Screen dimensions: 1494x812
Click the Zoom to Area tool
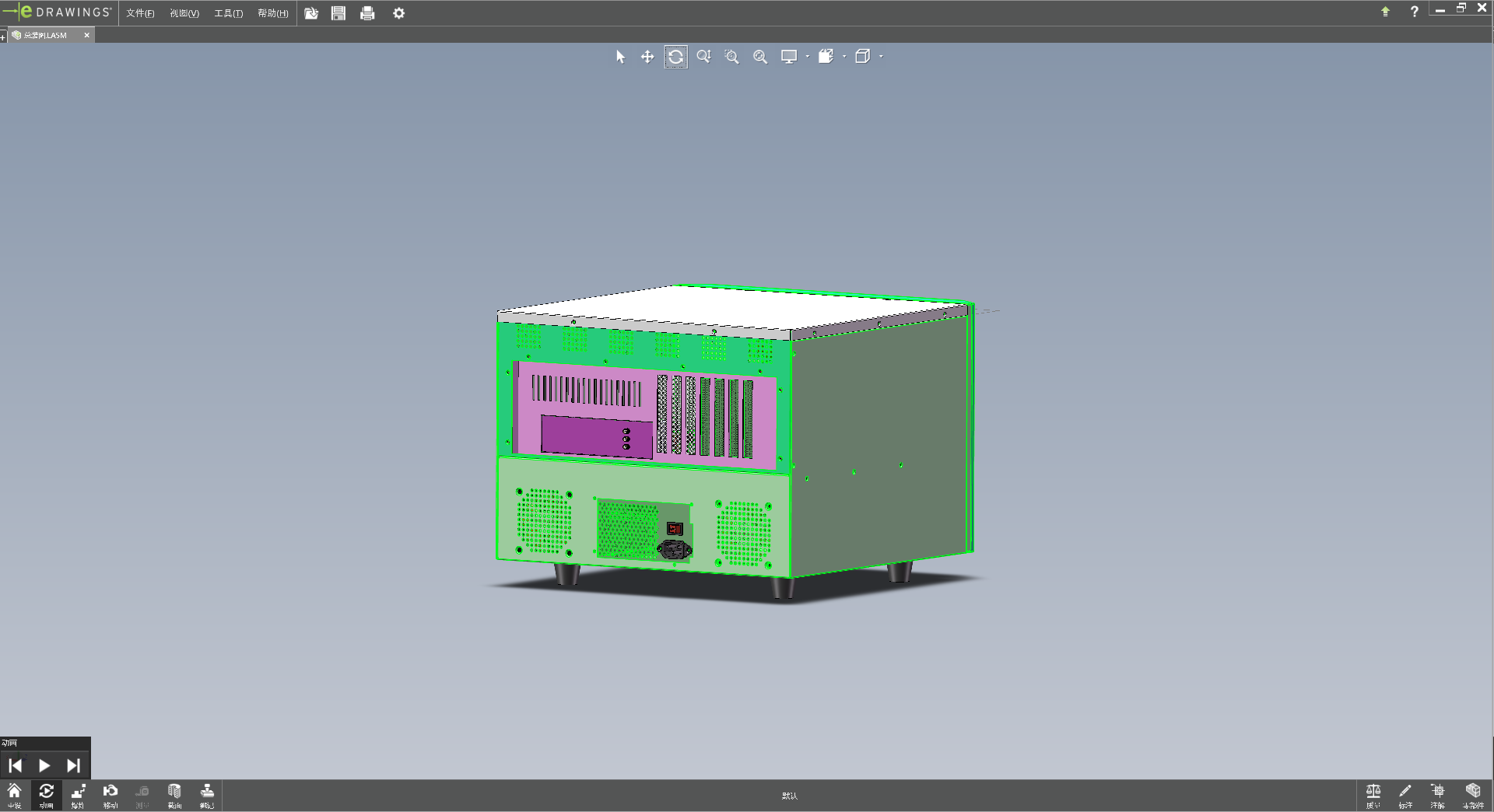731,57
